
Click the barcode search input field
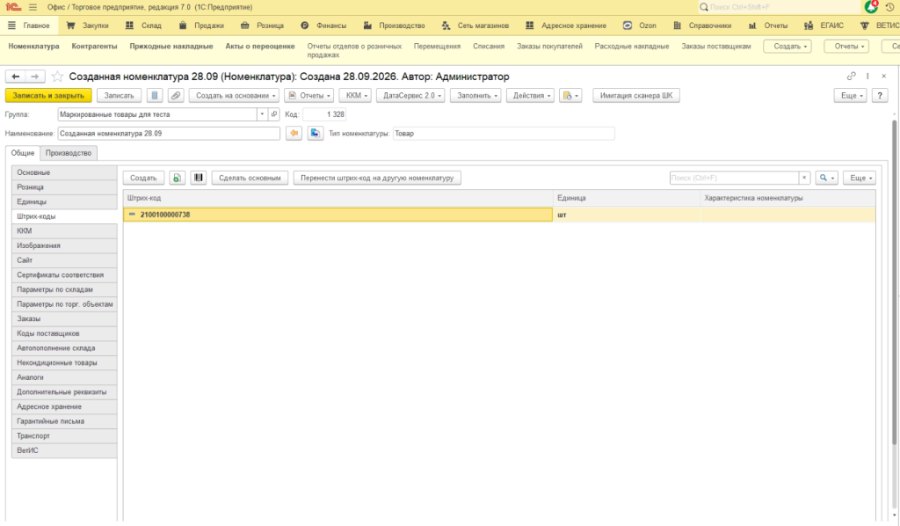(734, 178)
